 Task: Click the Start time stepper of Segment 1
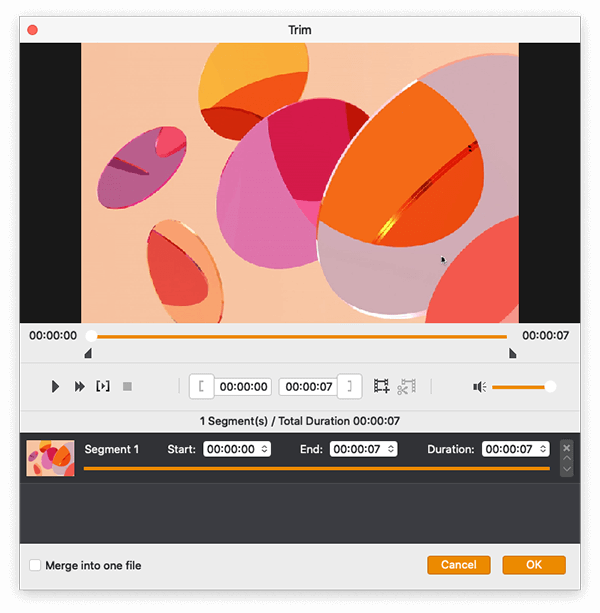pos(265,449)
